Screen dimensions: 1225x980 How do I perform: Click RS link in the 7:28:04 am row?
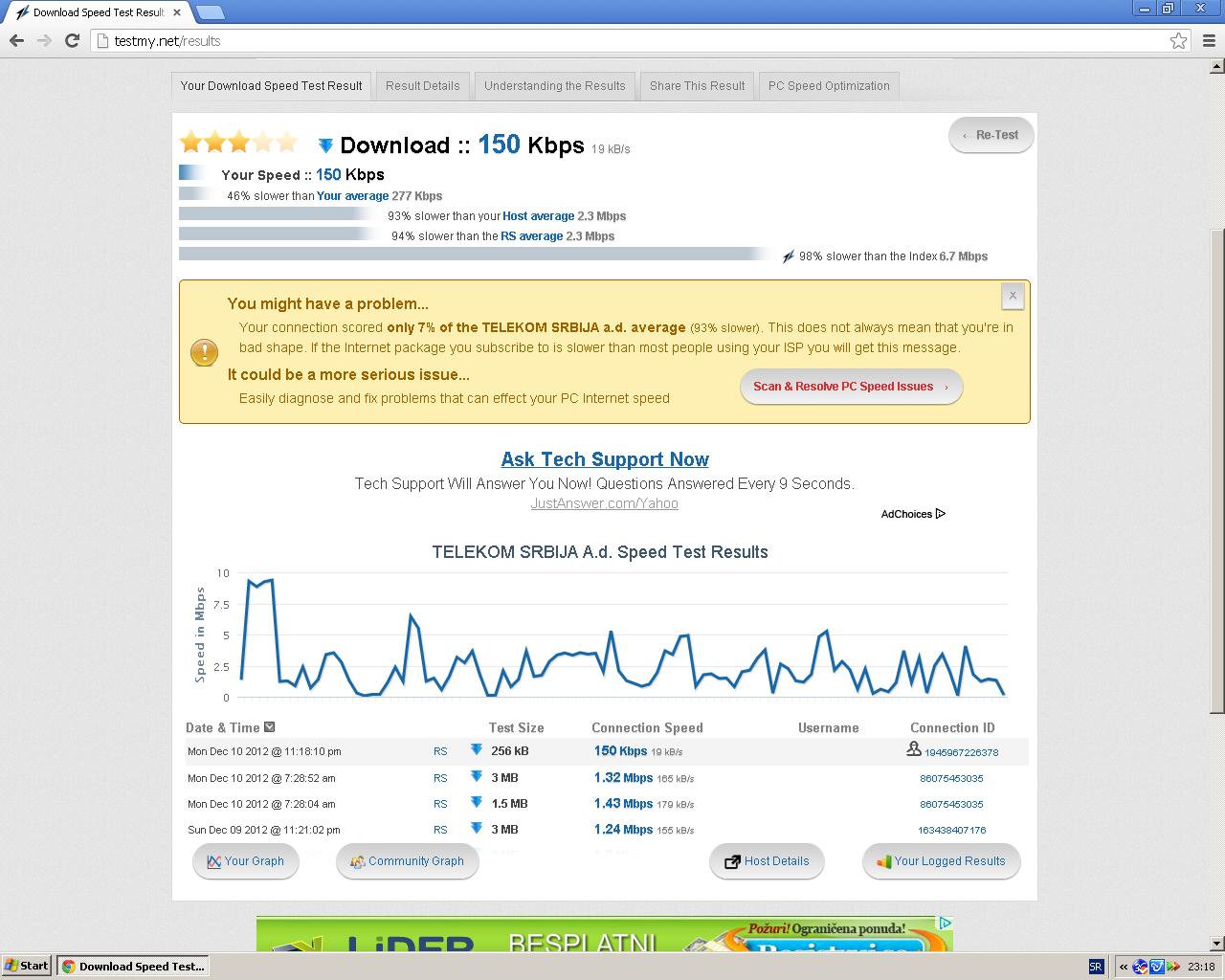coord(440,804)
